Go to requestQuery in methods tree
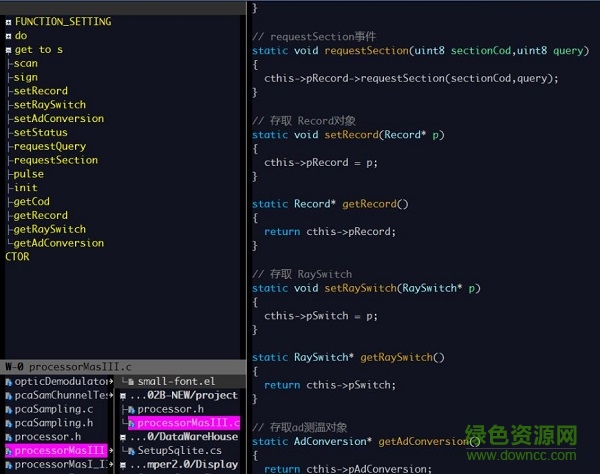This screenshot has height=474, width=600. point(50,147)
